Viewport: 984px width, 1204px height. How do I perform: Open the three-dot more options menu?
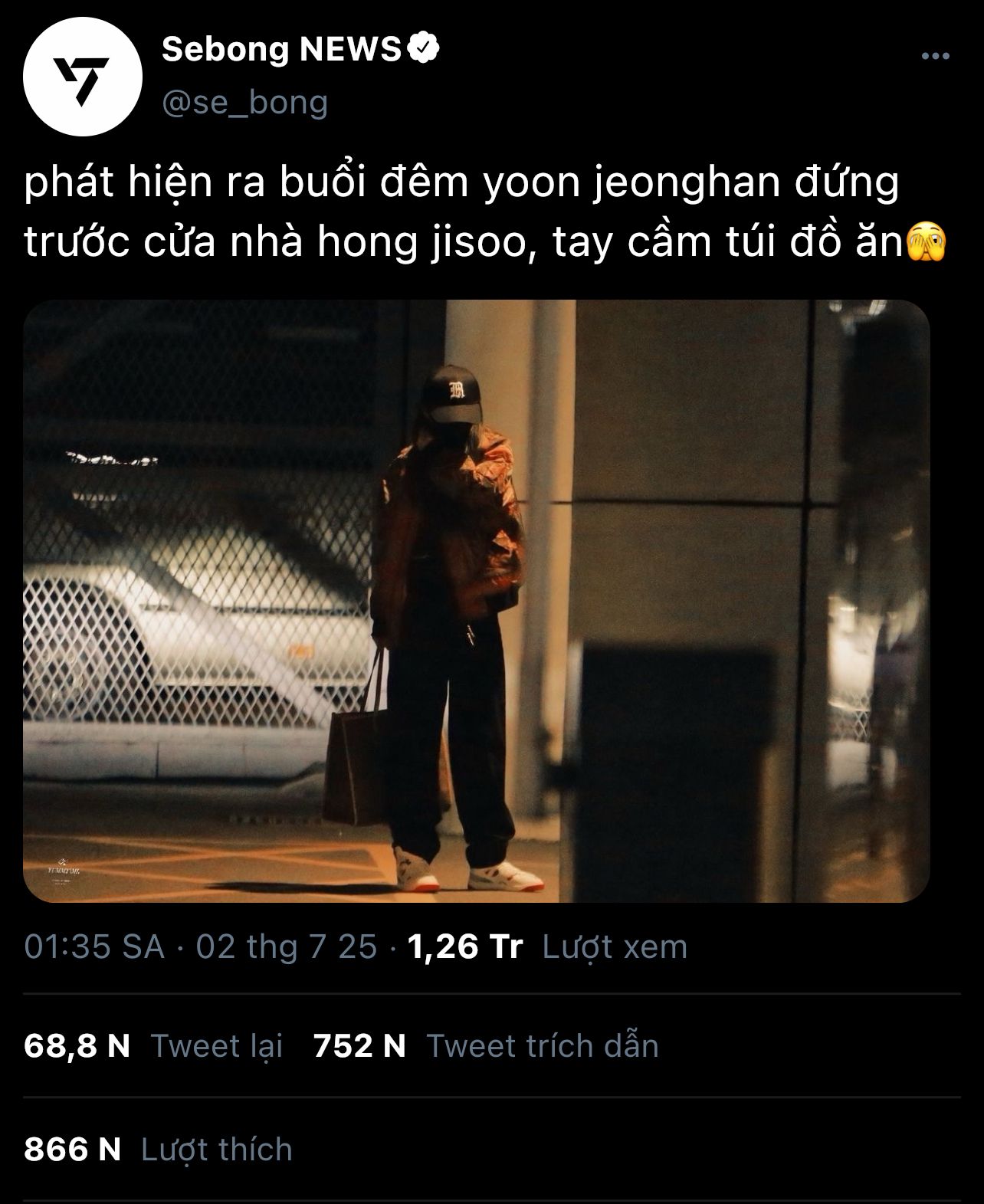(x=936, y=56)
